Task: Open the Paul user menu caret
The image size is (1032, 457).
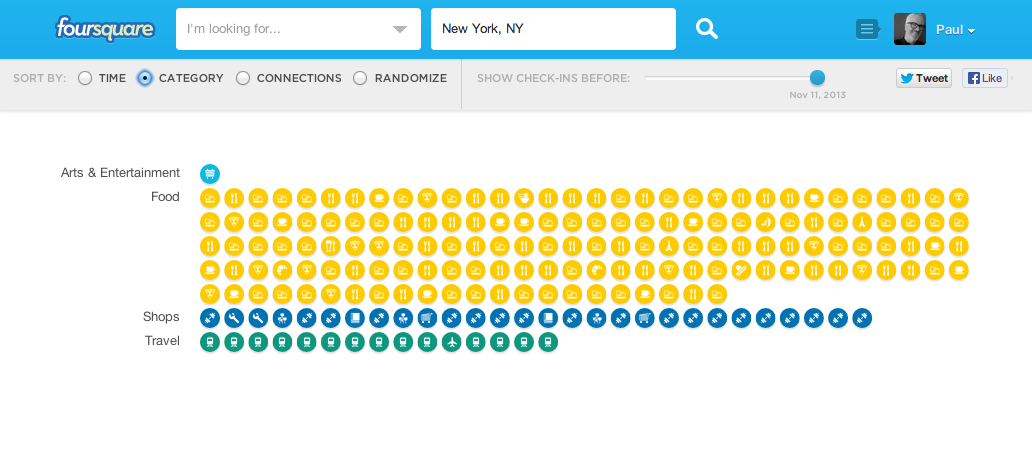Action: 971,31
